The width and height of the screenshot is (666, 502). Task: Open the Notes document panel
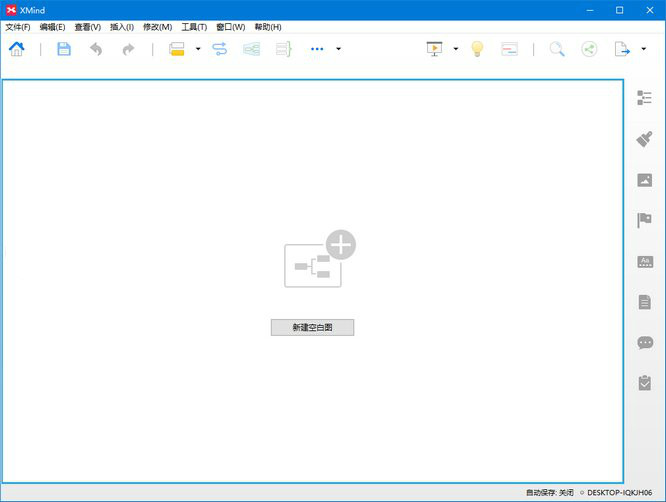(x=644, y=302)
